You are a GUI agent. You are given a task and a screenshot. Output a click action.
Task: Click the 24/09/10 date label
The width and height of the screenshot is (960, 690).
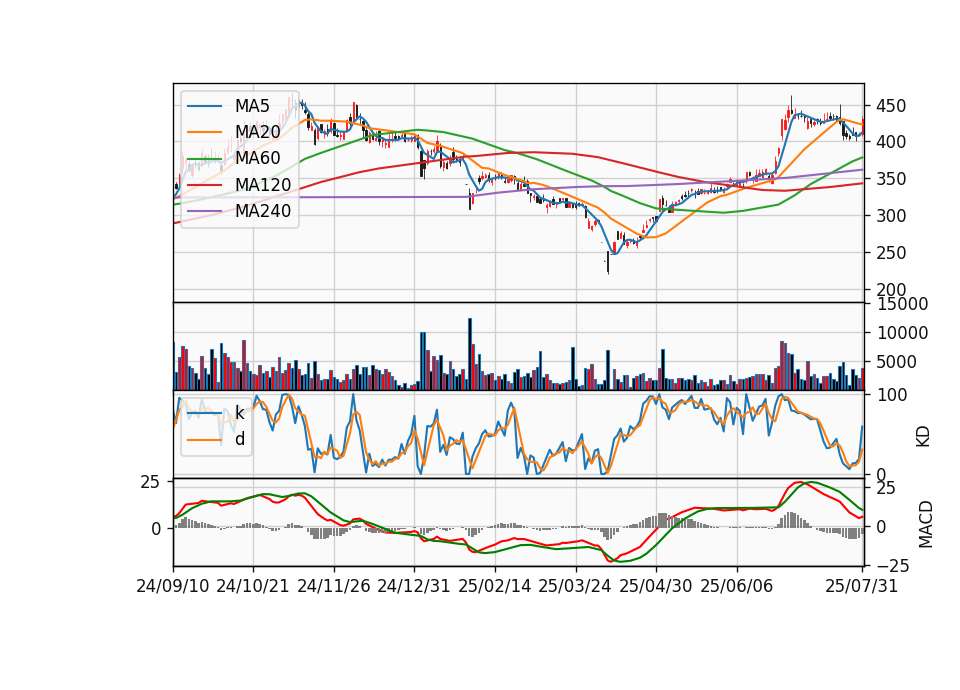173,586
